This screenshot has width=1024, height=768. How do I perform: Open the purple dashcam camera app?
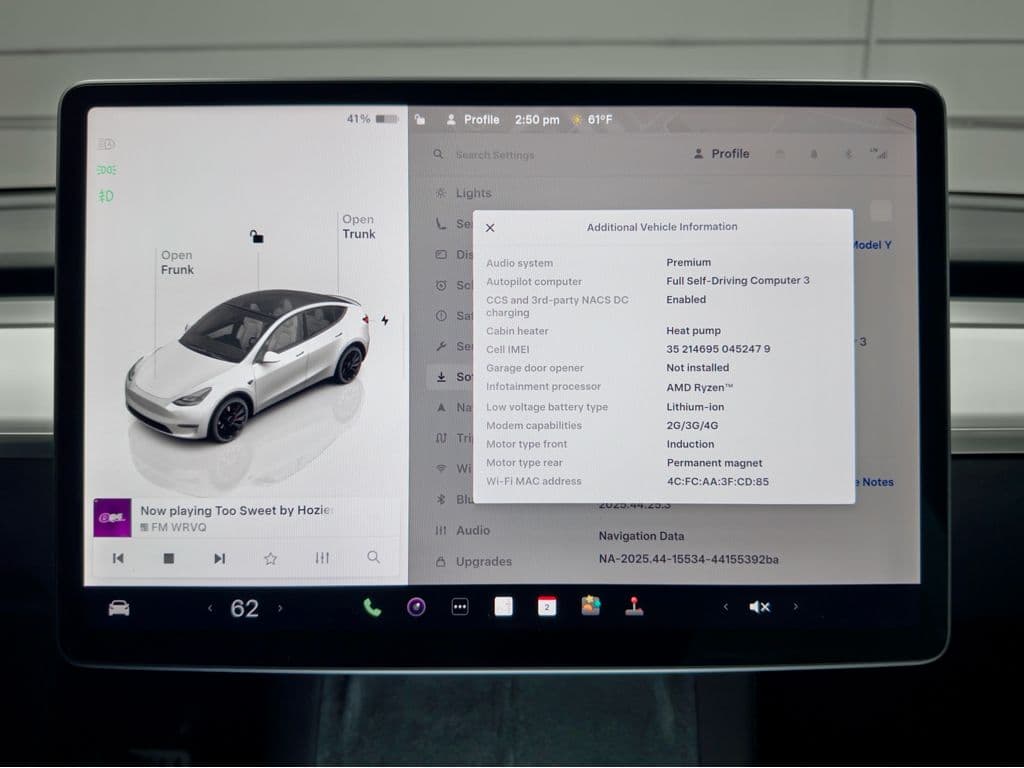416,607
